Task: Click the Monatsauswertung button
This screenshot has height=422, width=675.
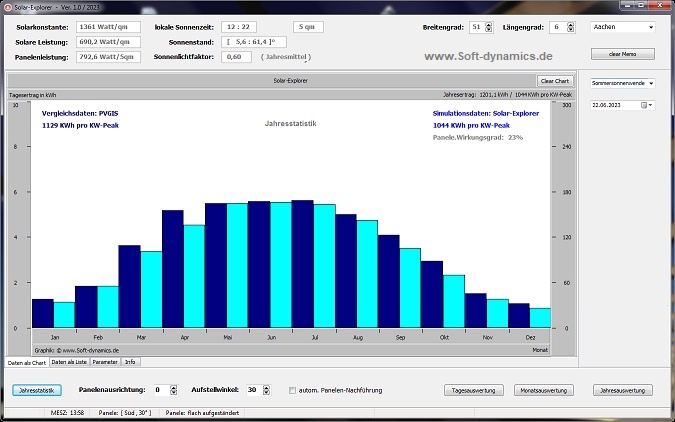Action: click(x=543, y=390)
